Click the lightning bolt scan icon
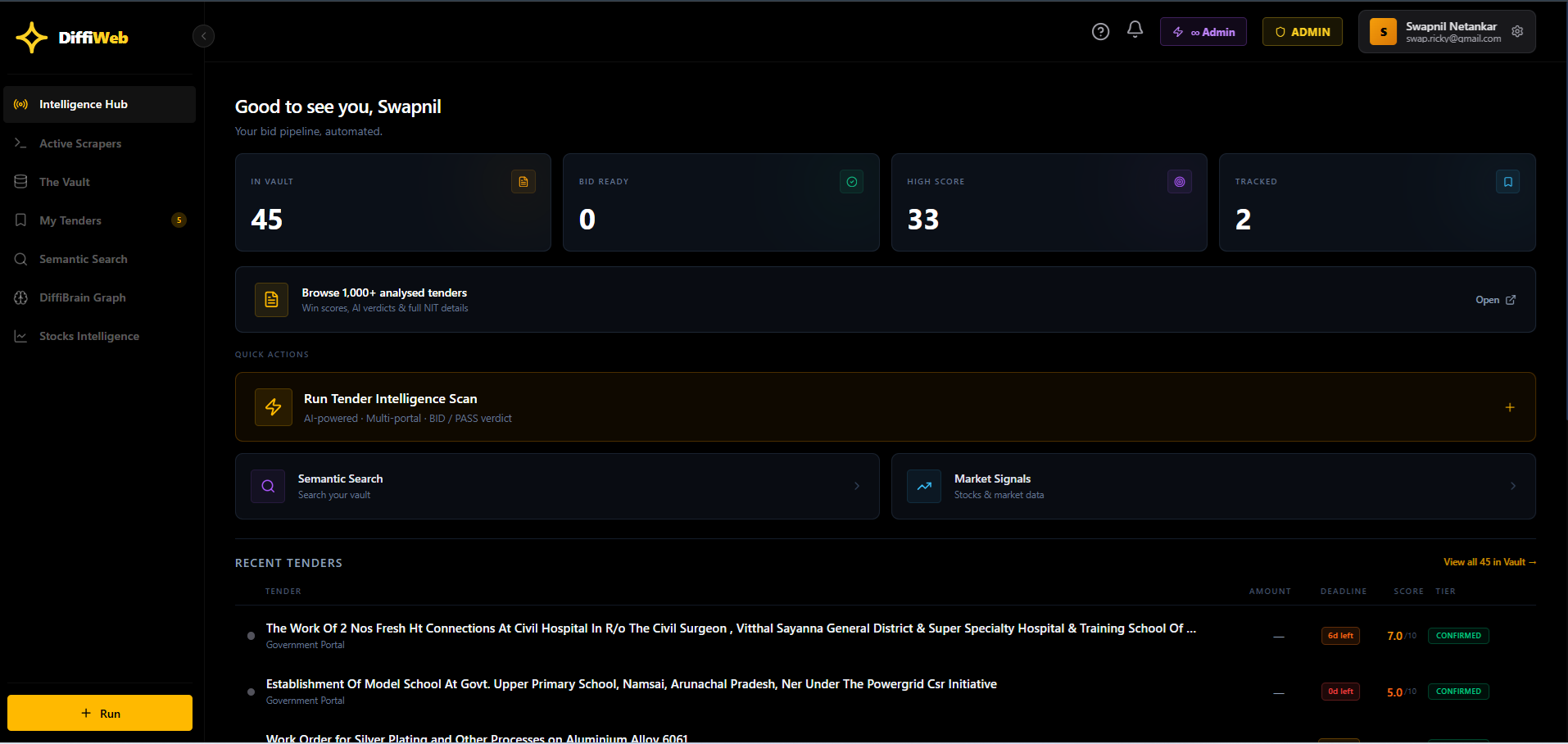This screenshot has height=744, width=1568. coord(274,407)
